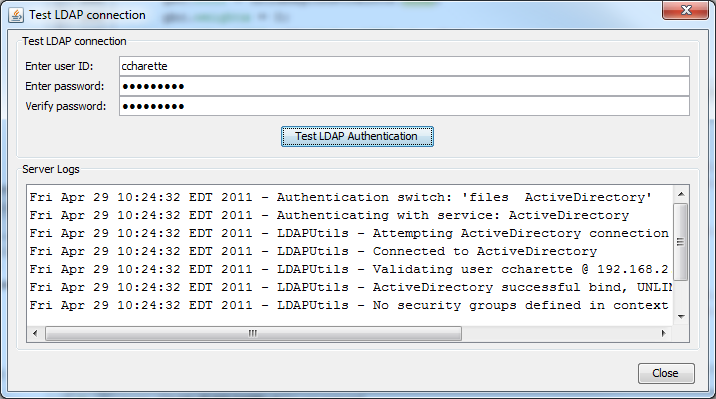
Task: Run Test LDAP Authentication
Action: (357, 136)
